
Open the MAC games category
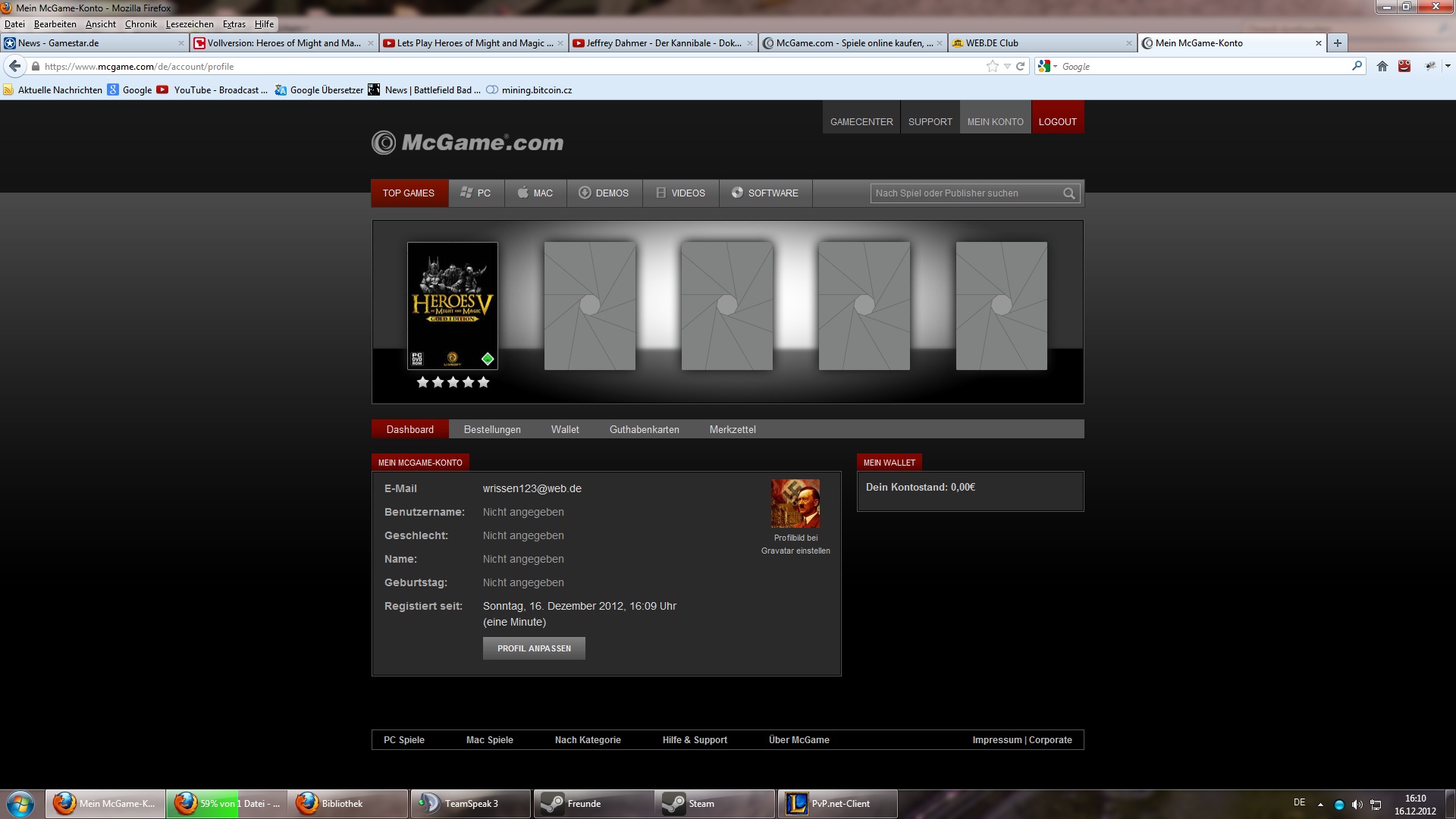tap(535, 193)
